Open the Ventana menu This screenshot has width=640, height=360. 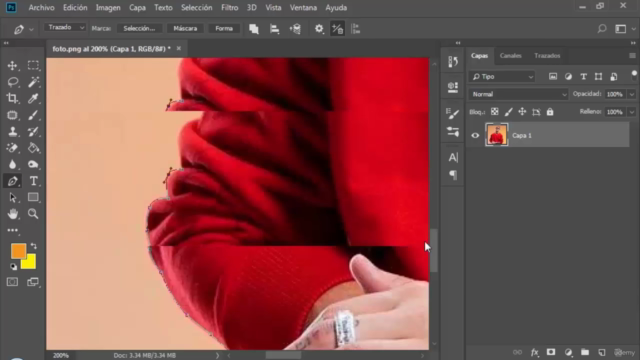(303, 8)
